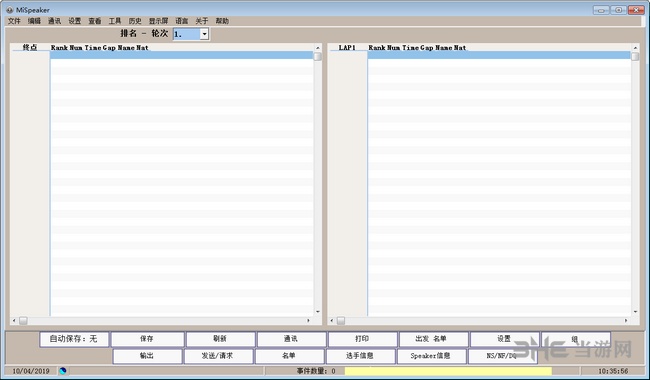Image resolution: width=650 pixels, height=380 pixels.
Task: Click the MiSpeaker title bar app icon
Action: point(10,10)
